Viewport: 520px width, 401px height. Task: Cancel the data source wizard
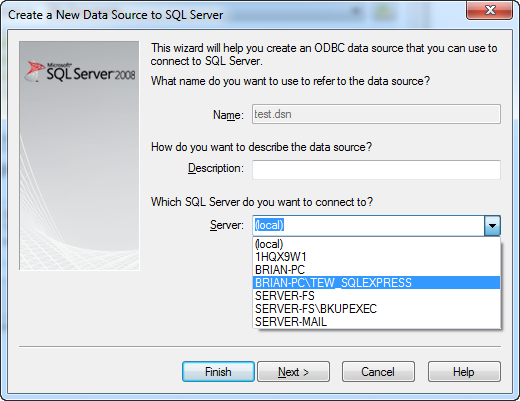click(x=378, y=371)
